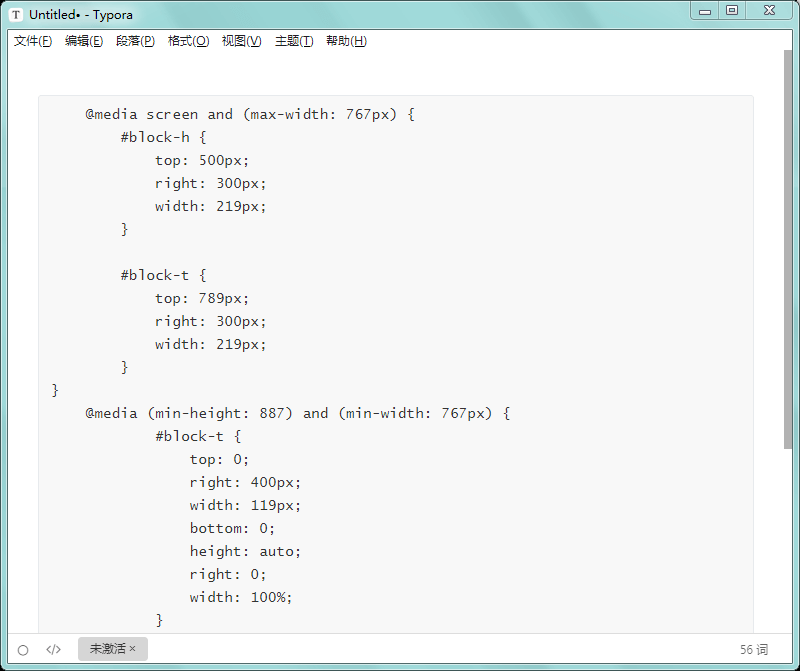Click the 未激活 activation button
Image resolution: width=800 pixels, height=671 pixels.
[x=107, y=649]
